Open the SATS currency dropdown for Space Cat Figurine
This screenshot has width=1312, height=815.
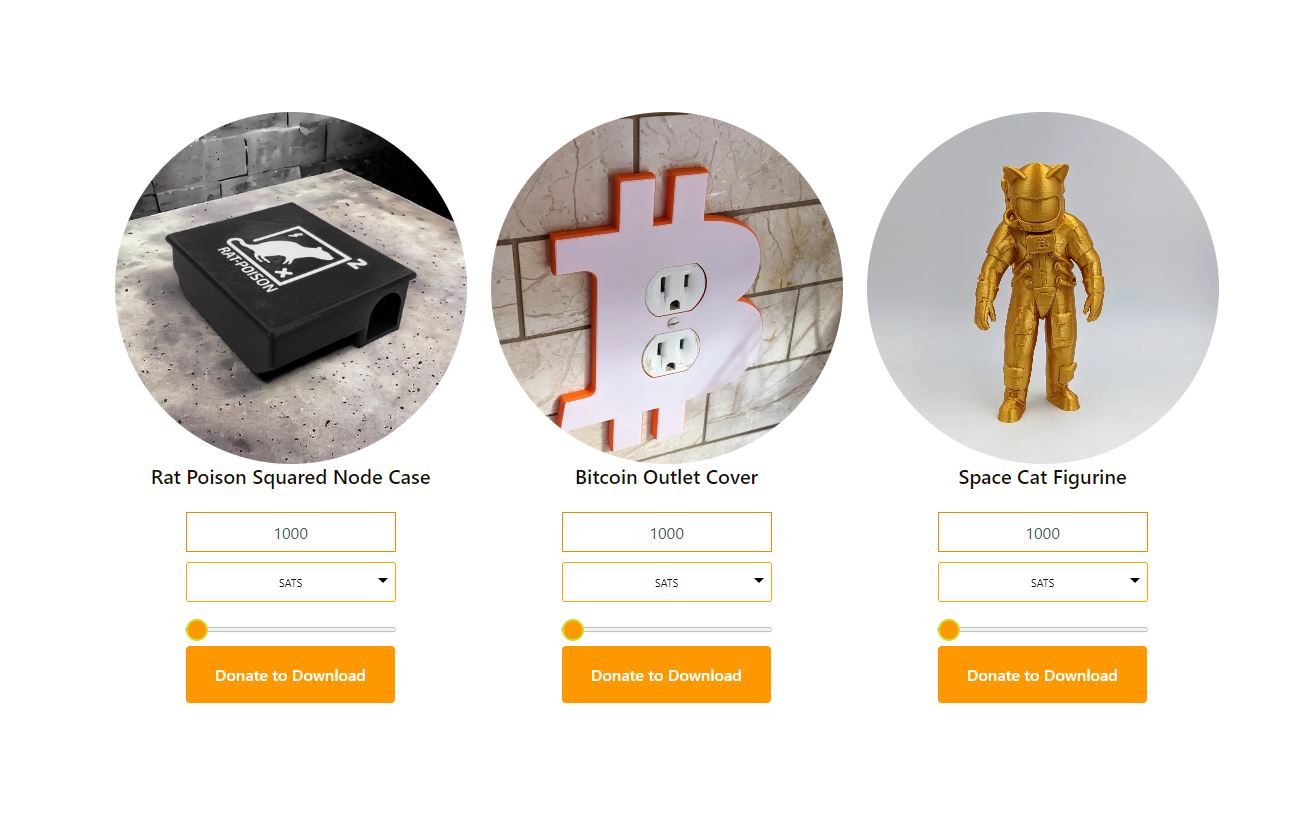coord(1043,582)
